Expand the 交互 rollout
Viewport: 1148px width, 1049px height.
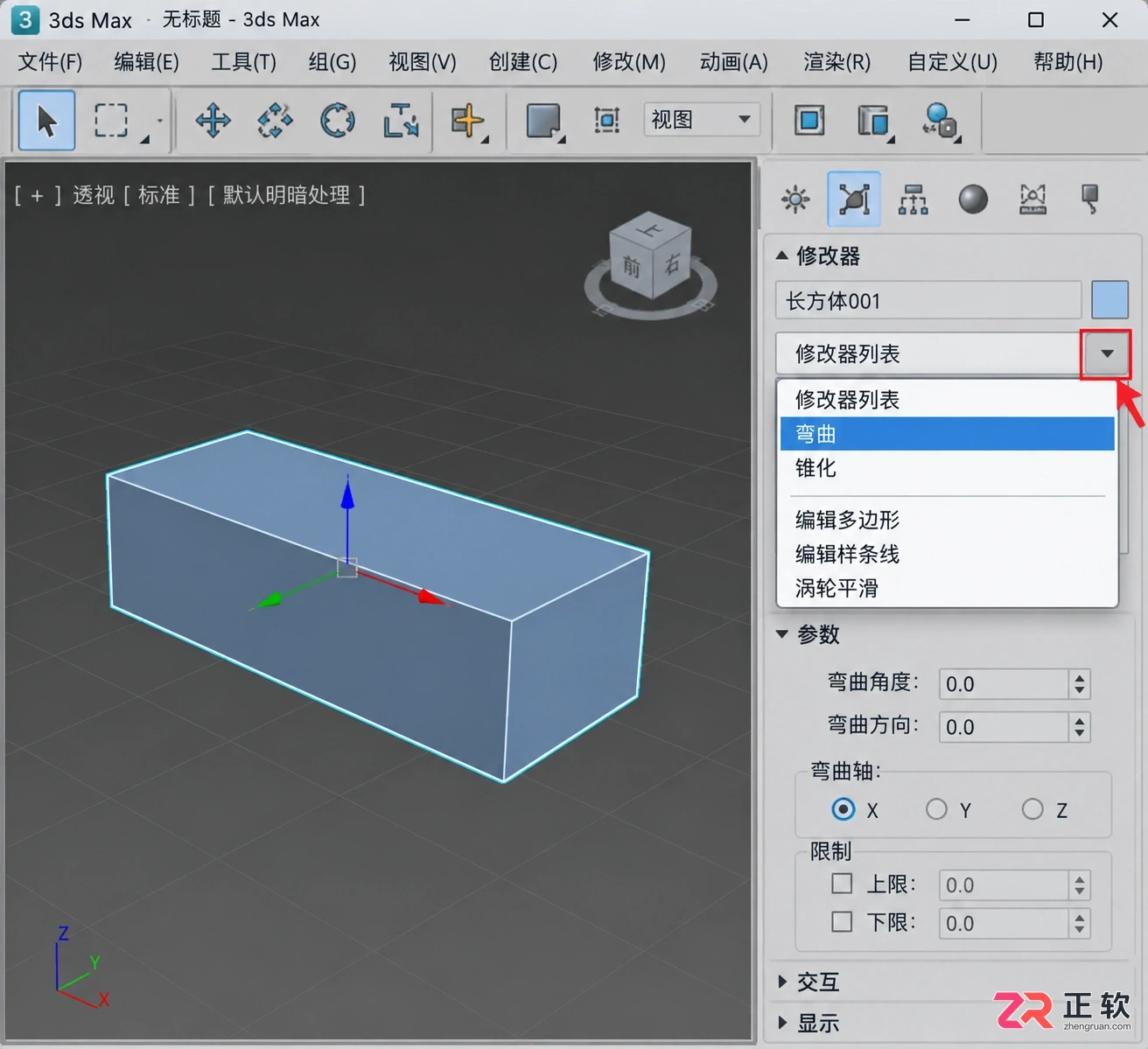coord(782,982)
